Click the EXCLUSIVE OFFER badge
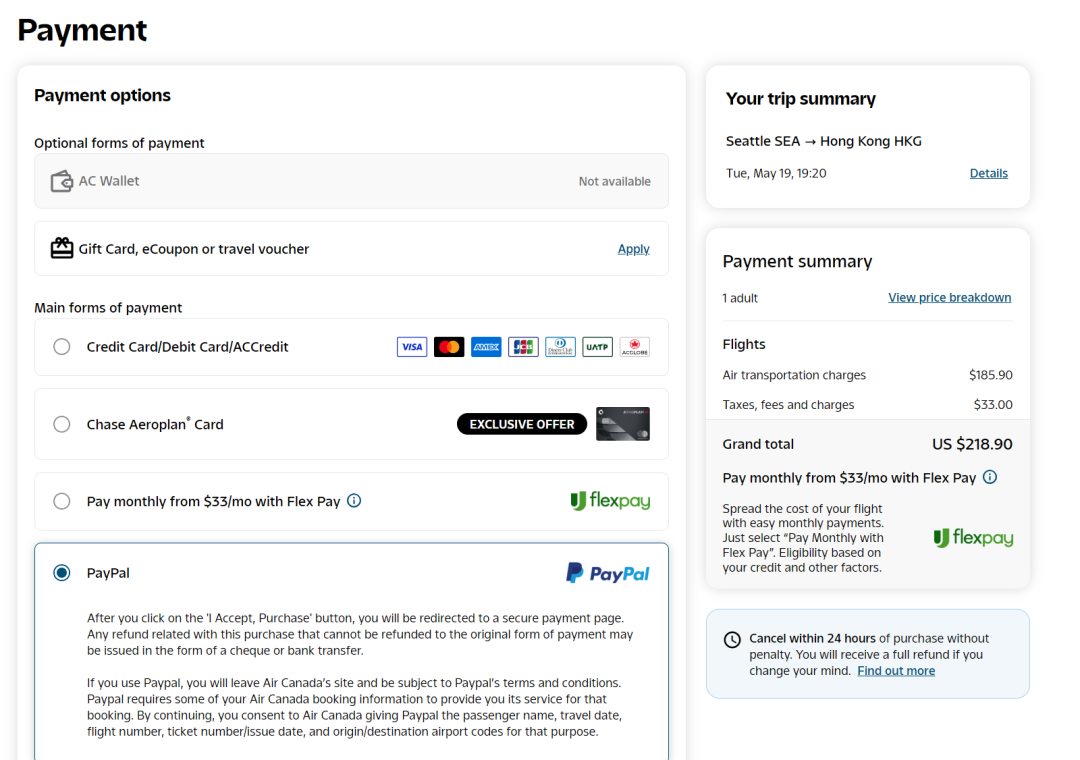This screenshot has width=1080, height=760. [522, 424]
